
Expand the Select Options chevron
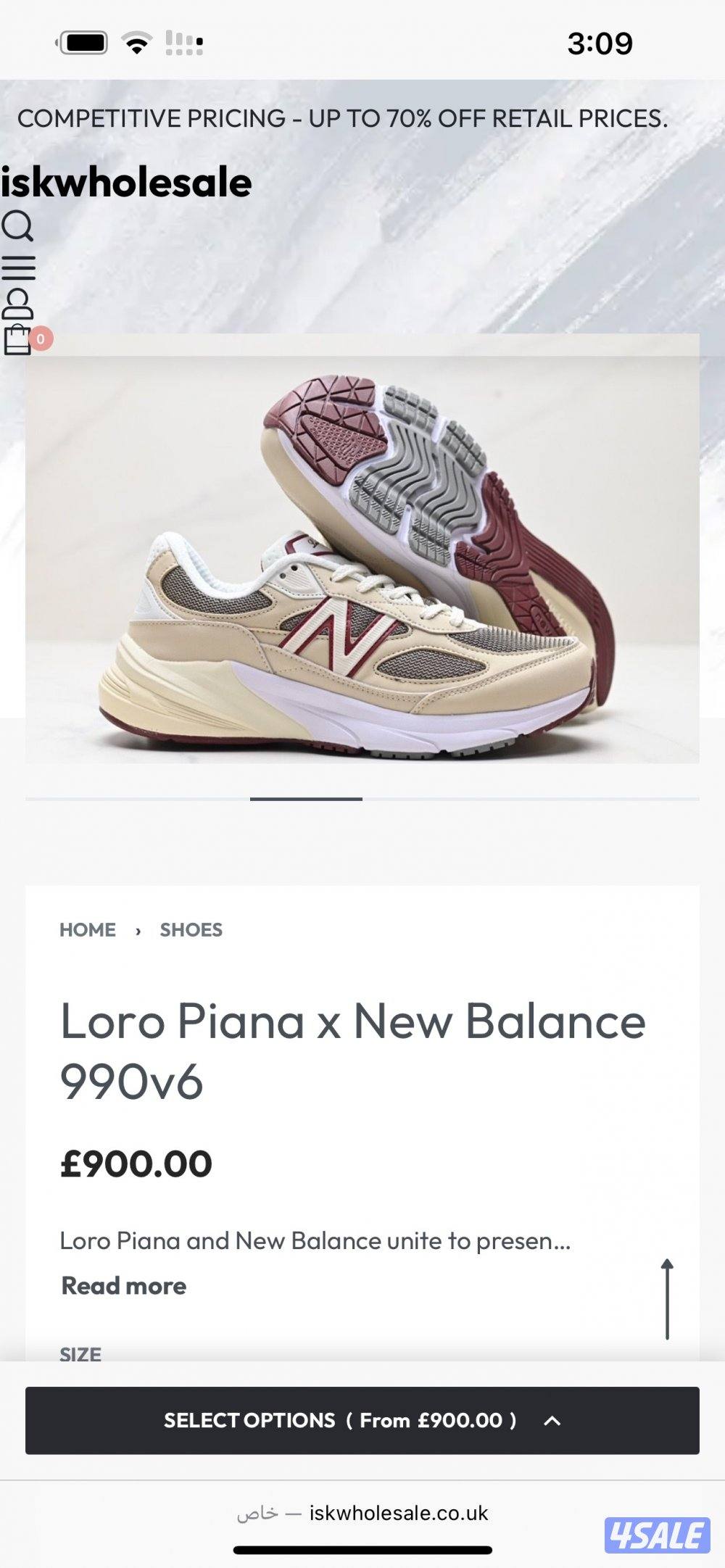pos(552,1420)
